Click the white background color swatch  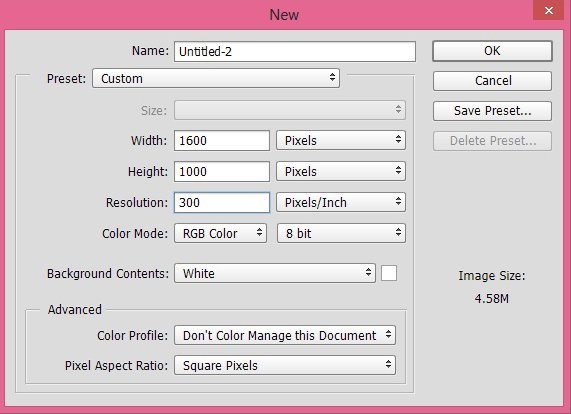pyautogui.click(x=389, y=273)
